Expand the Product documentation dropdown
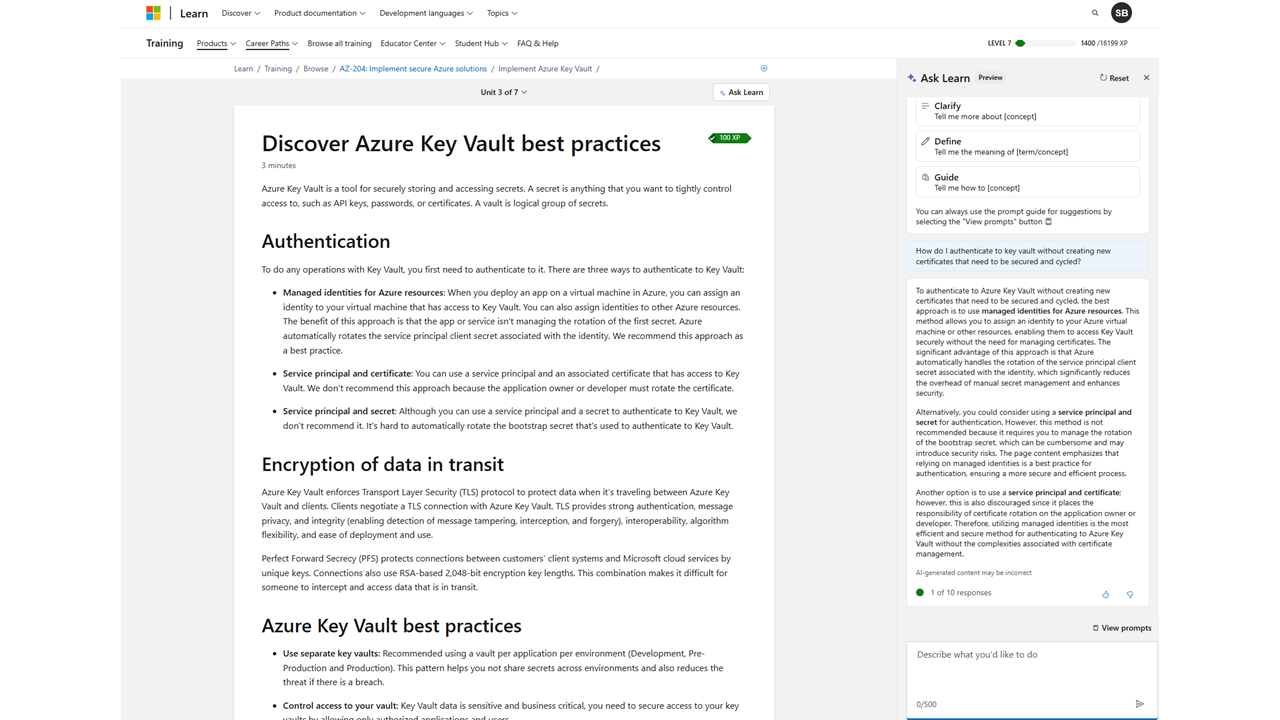Screen dimensions: 1280x720 tap(320, 13)
